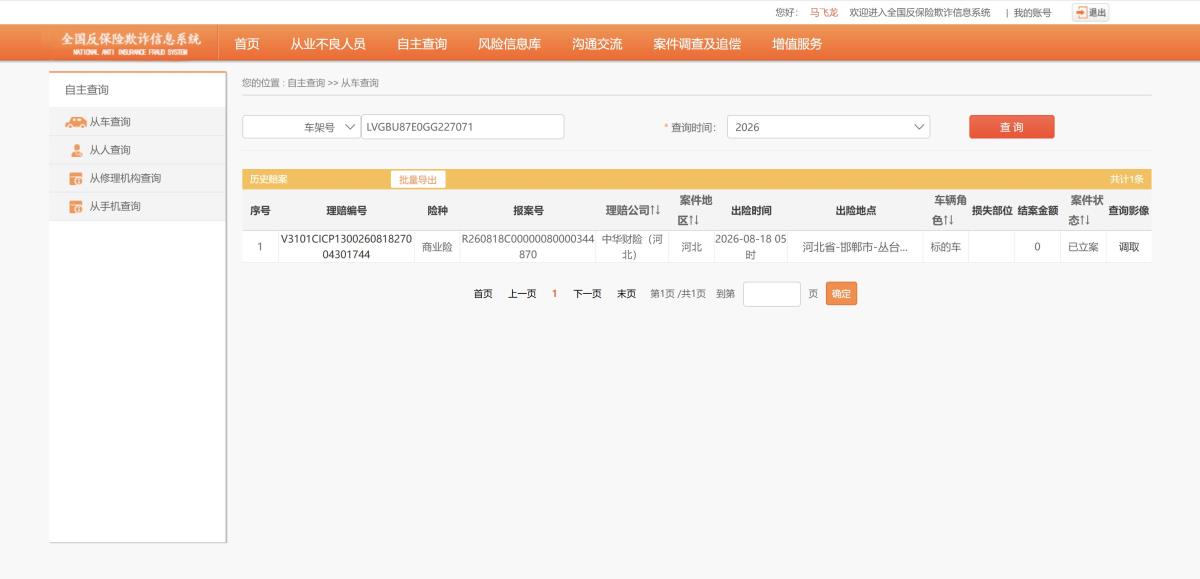Click the person icon beside 从人查询
1200x579 pixels.
click(x=76, y=150)
